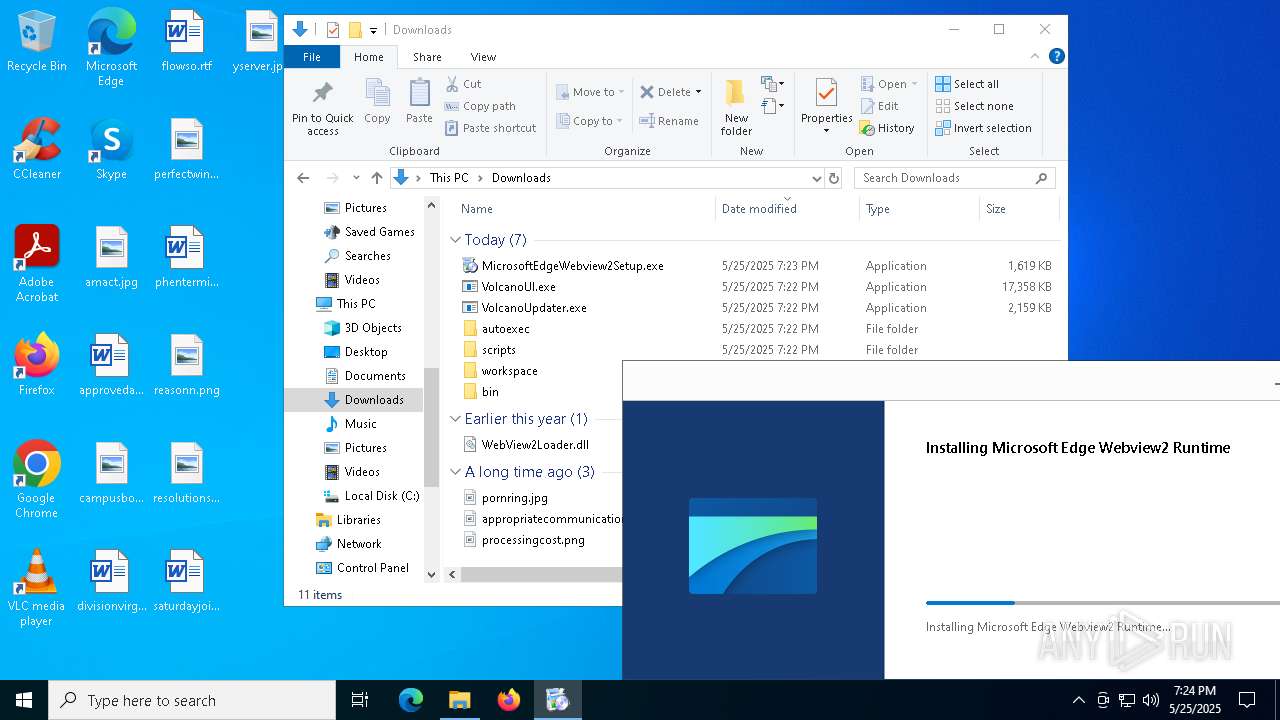Collapse the Today (7) group
Screen dimensions: 1280x720
[x=455, y=240]
